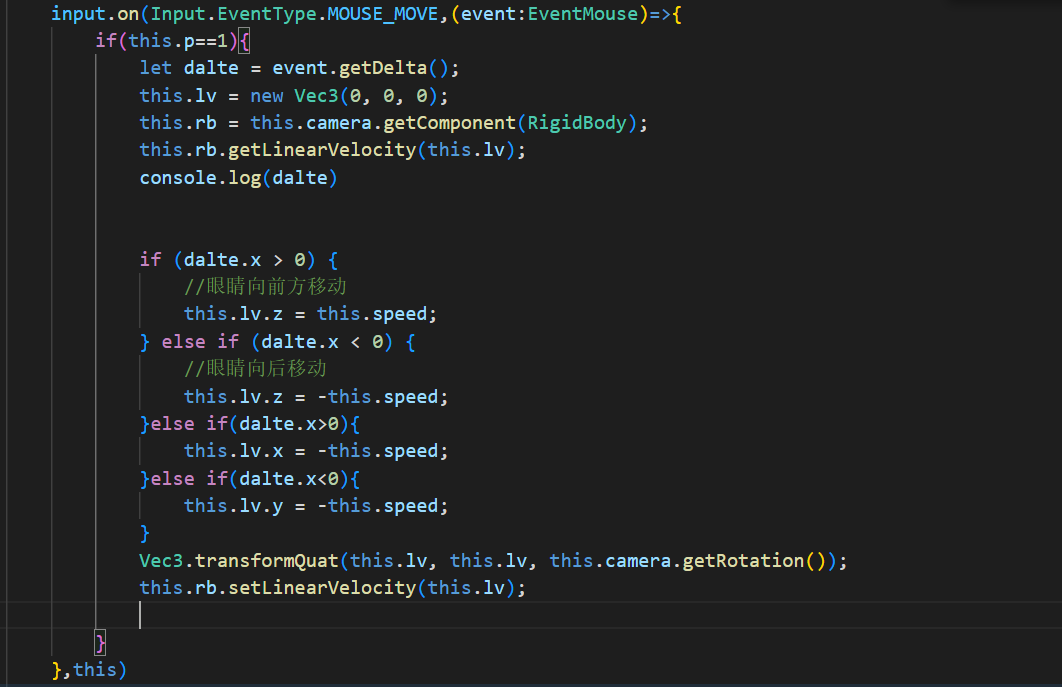Click 'this.rb.getLinearVelocity(this.lv);' line

[x=333, y=150]
